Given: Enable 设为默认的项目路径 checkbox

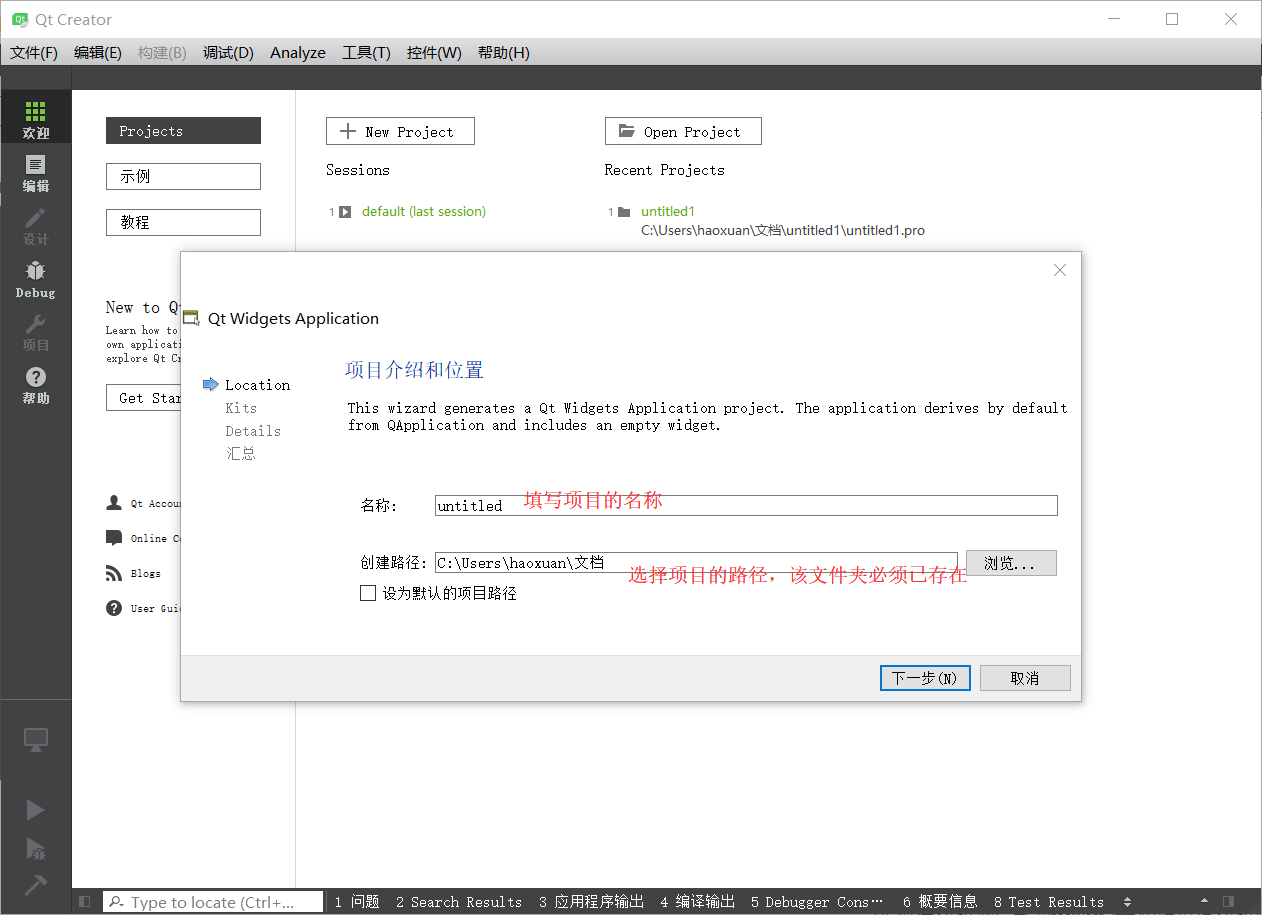Looking at the screenshot, I should pos(367,593).
